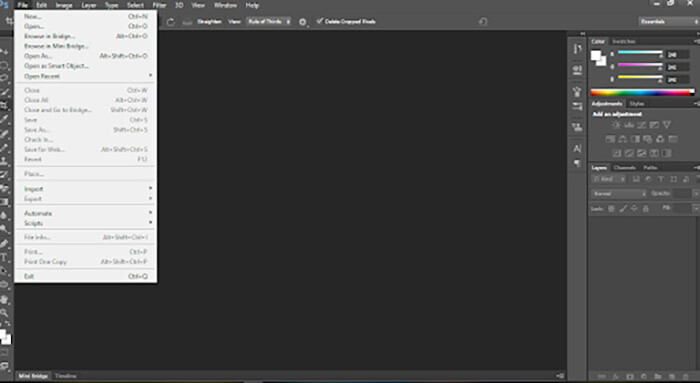Image resolution: width=700 pixels, height=383 pixels.
Task: Switch to the Styles tab
Action: click(x=637, y=104)
